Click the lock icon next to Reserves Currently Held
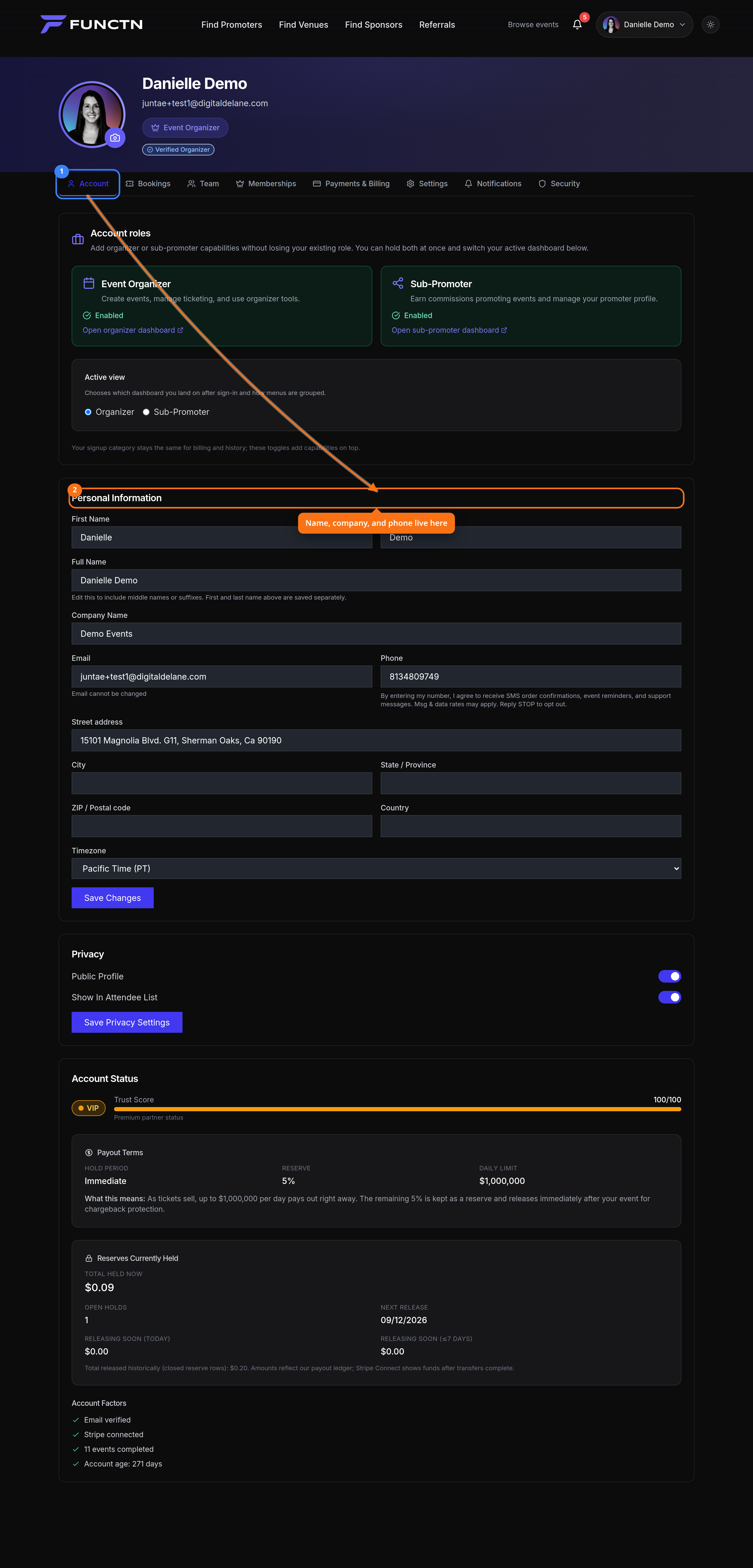This screenshot has height=1568, width=753. 89,1258
